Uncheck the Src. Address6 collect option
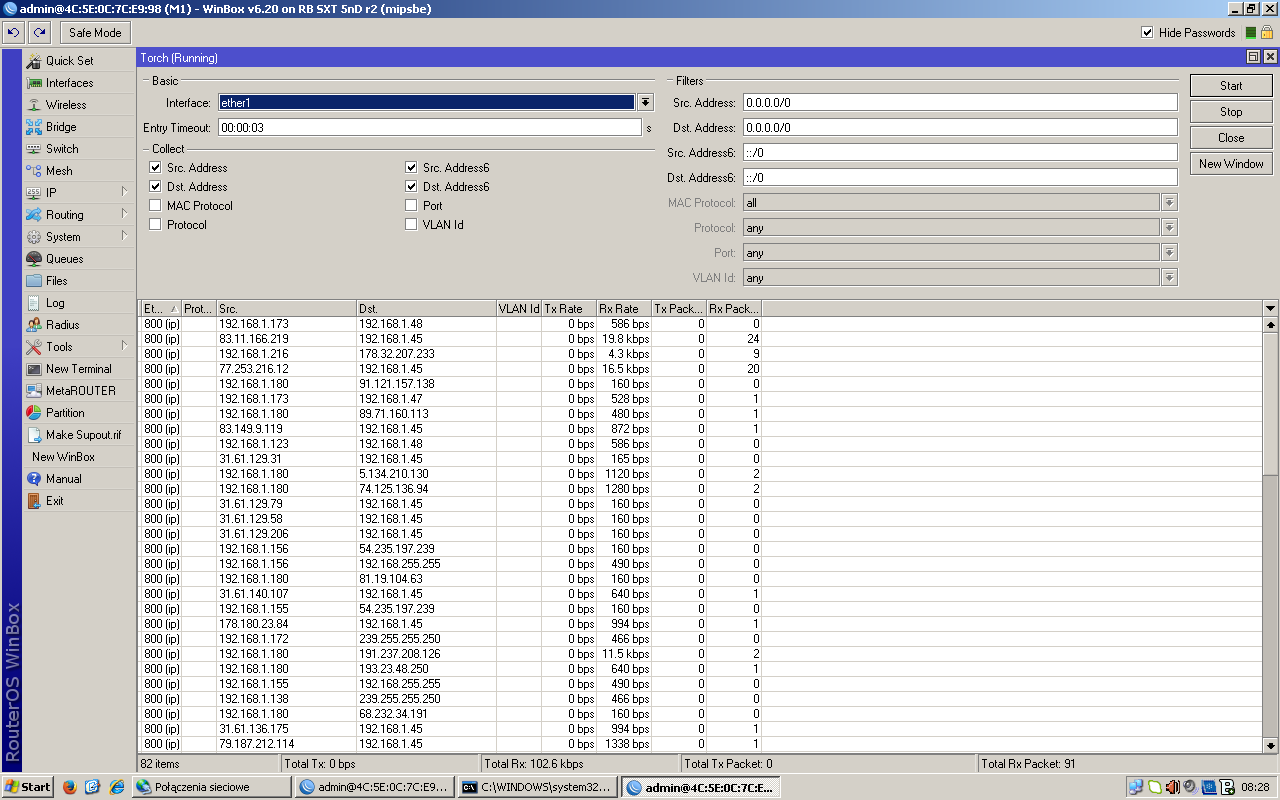 click(x=411, y=168)
